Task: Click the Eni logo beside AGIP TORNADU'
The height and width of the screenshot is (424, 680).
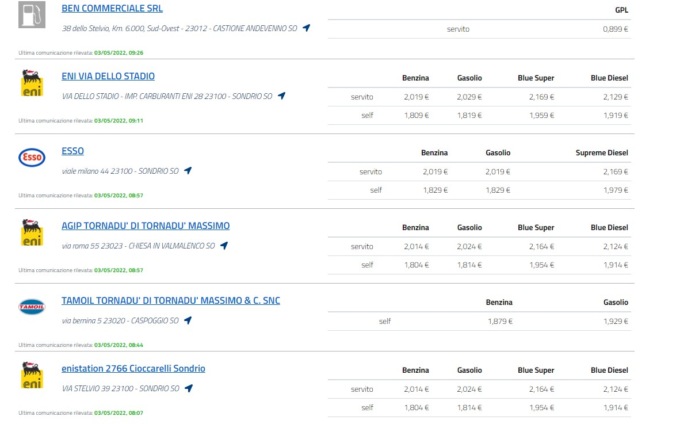Action: [32, 232]
